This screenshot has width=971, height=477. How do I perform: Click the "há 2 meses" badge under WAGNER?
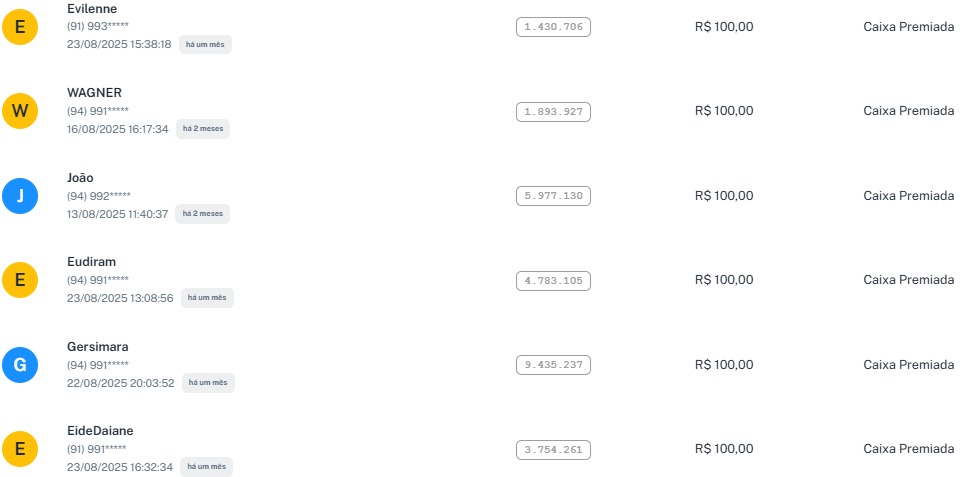203,129
